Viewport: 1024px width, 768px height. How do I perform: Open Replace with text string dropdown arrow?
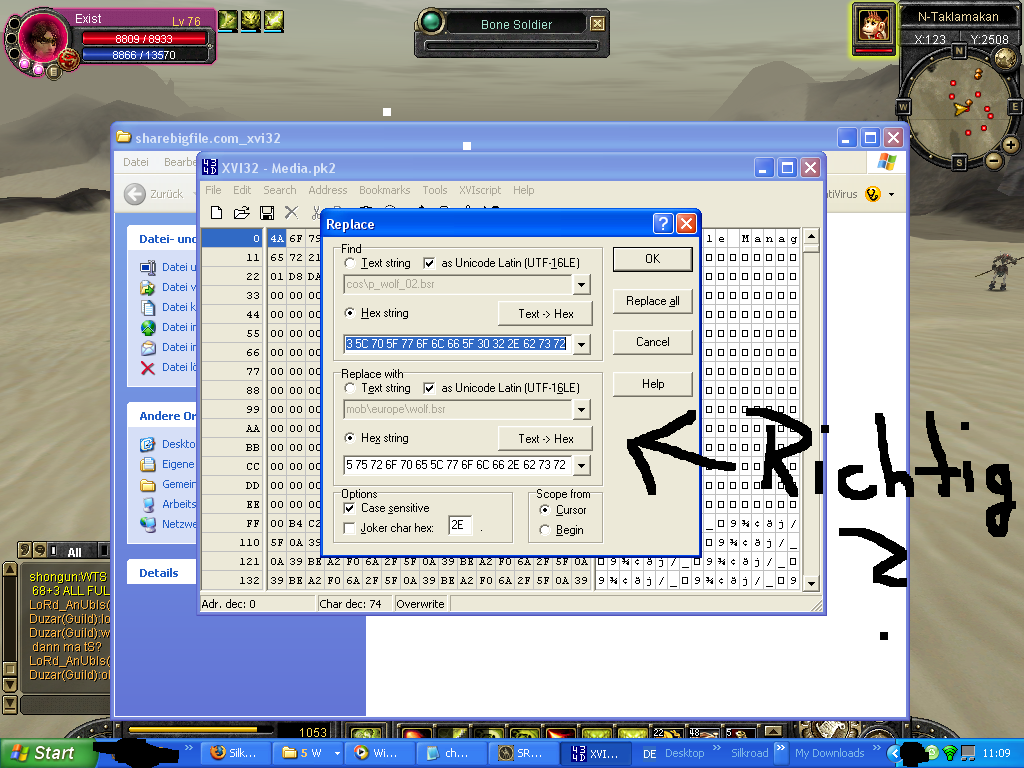pyautogui.click(x=581, y=409)
